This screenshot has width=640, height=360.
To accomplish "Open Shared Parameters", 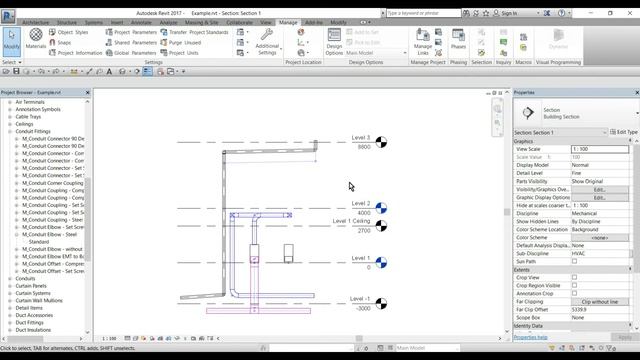I will click(131, 42).
